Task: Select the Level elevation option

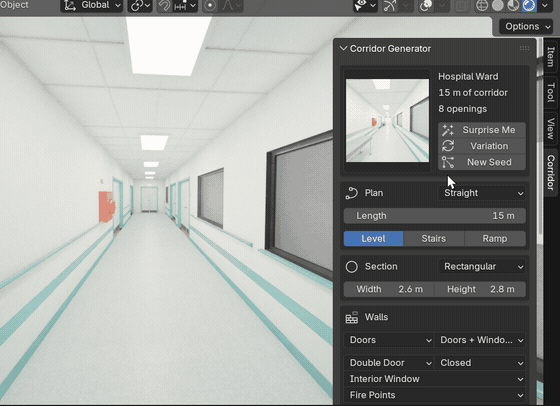Action: tap(373, 239)
